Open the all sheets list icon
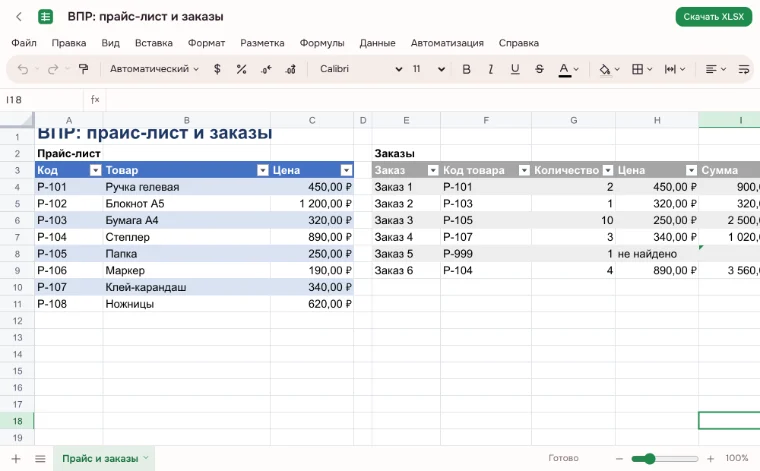The image size is (760, 471). (40, 458)
